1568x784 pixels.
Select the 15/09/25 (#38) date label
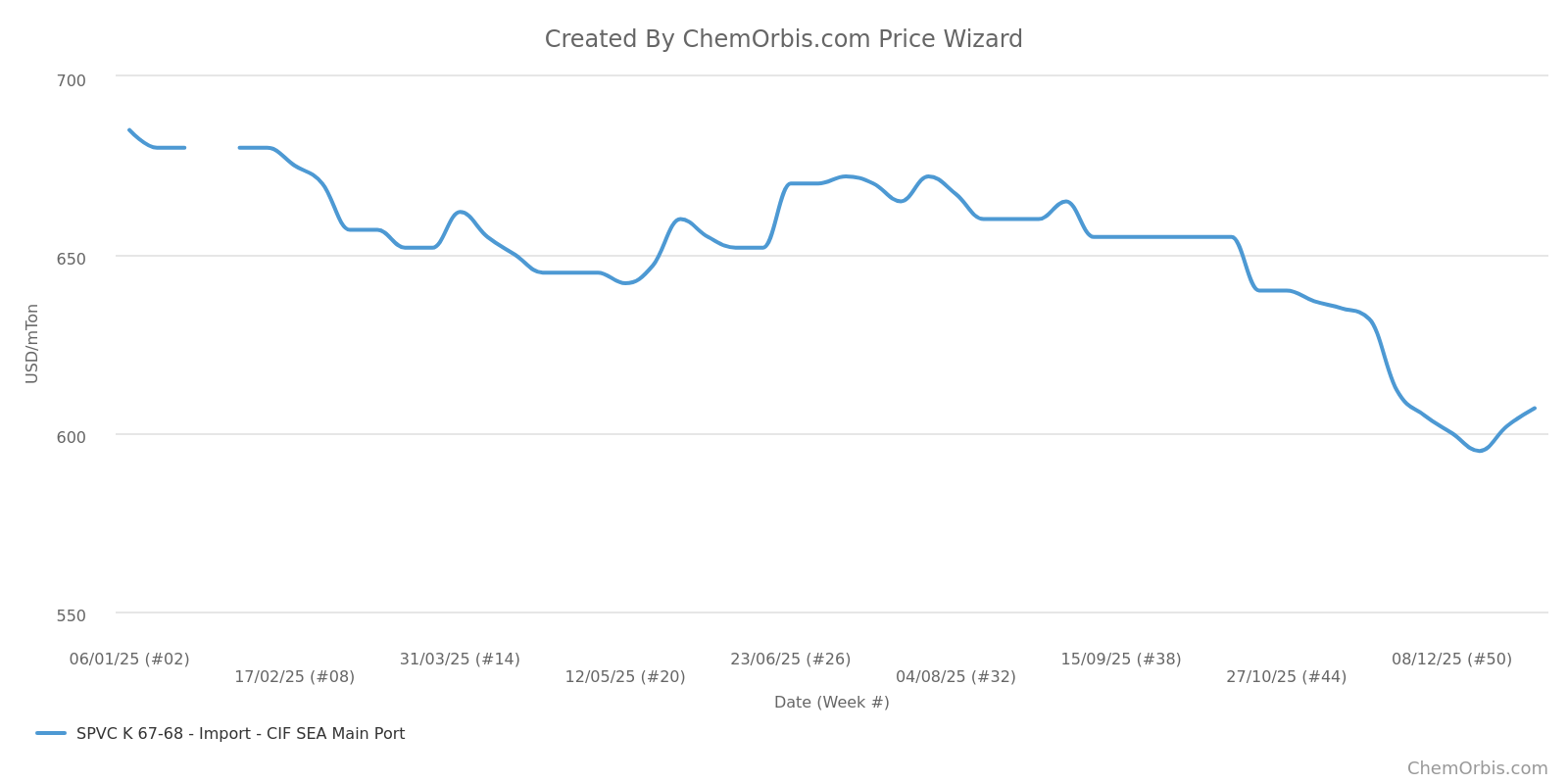(x=1121, y=660)
